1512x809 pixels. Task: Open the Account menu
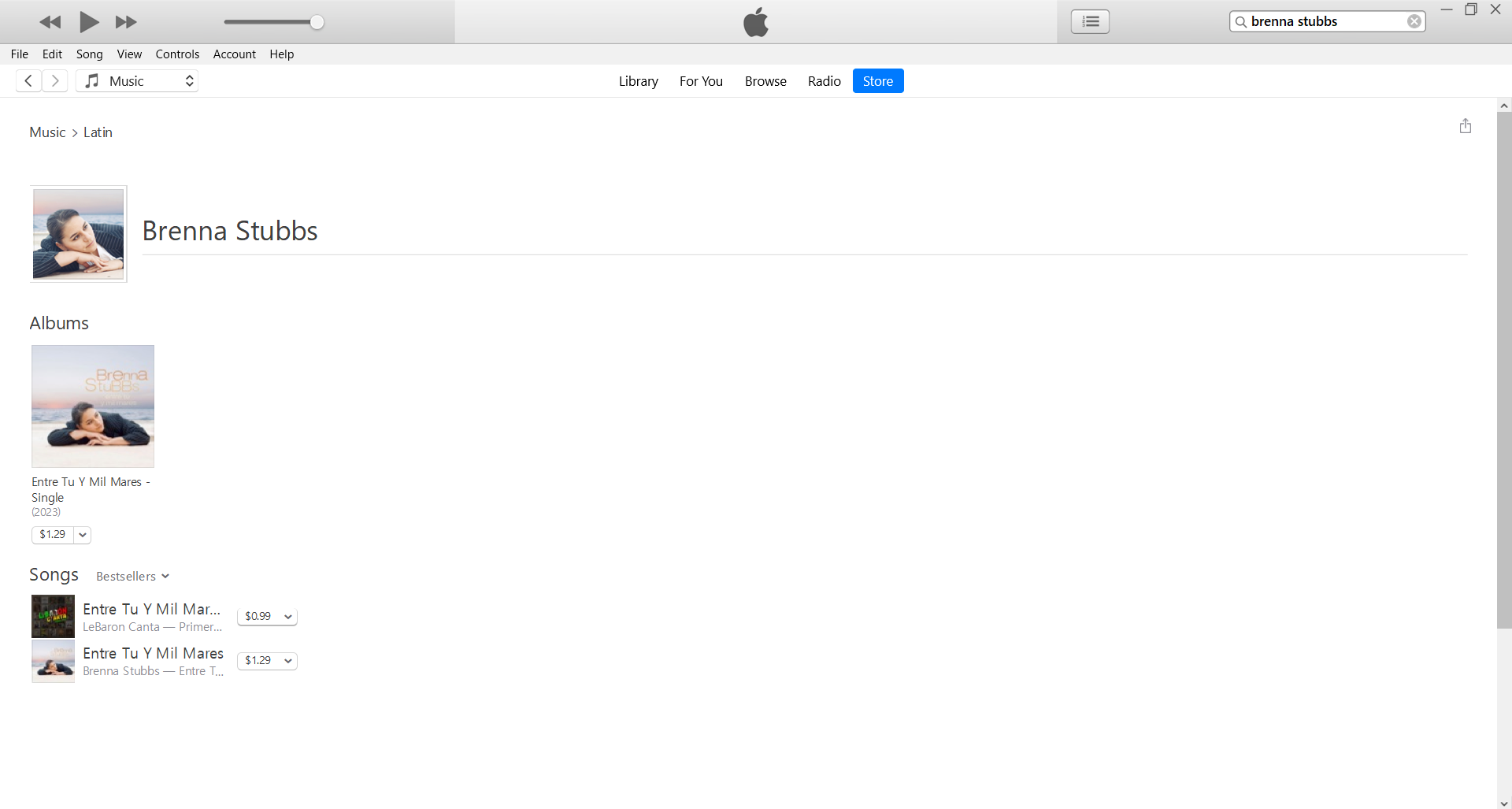coord(234,54)
